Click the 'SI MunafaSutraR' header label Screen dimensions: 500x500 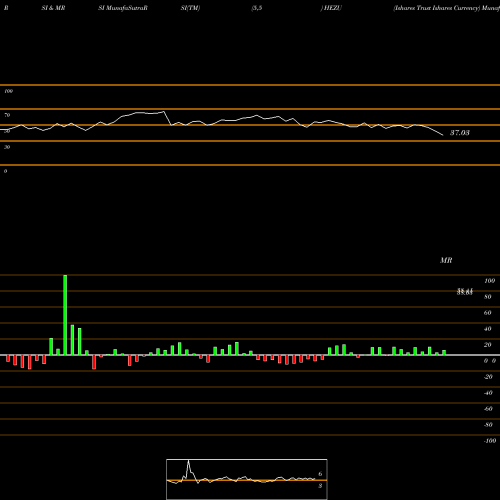click(x=123, y=8)
